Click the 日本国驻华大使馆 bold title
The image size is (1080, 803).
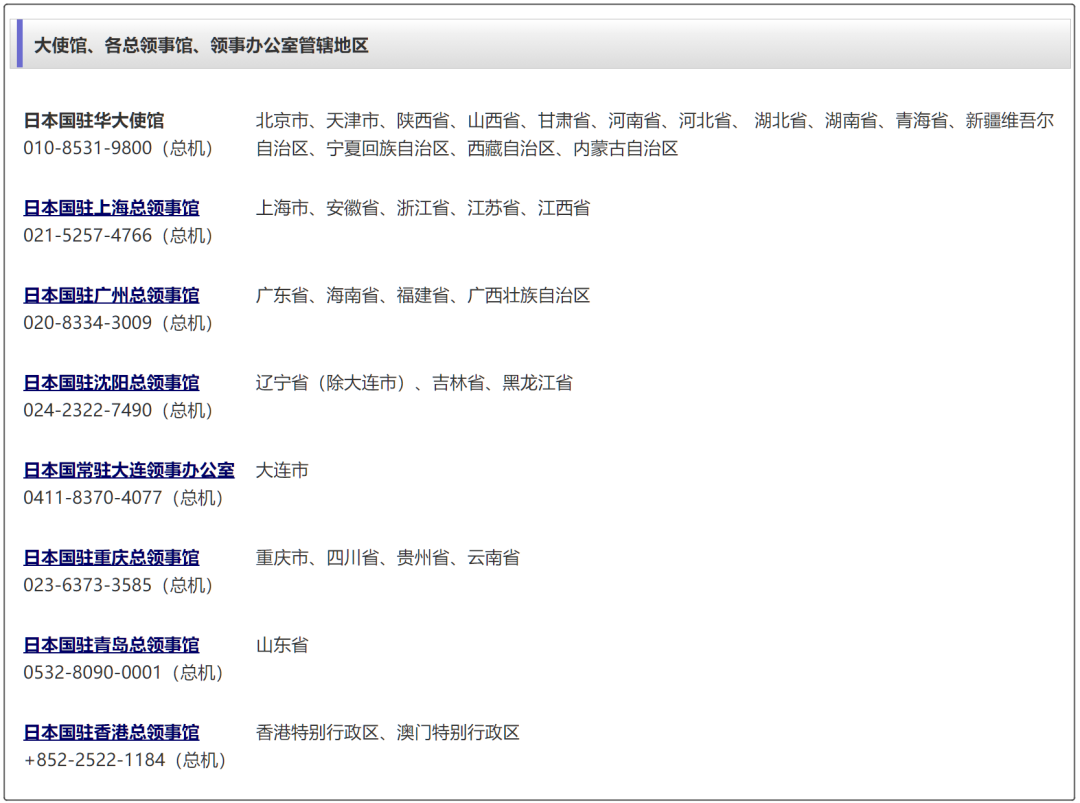(x=94, y=120)
